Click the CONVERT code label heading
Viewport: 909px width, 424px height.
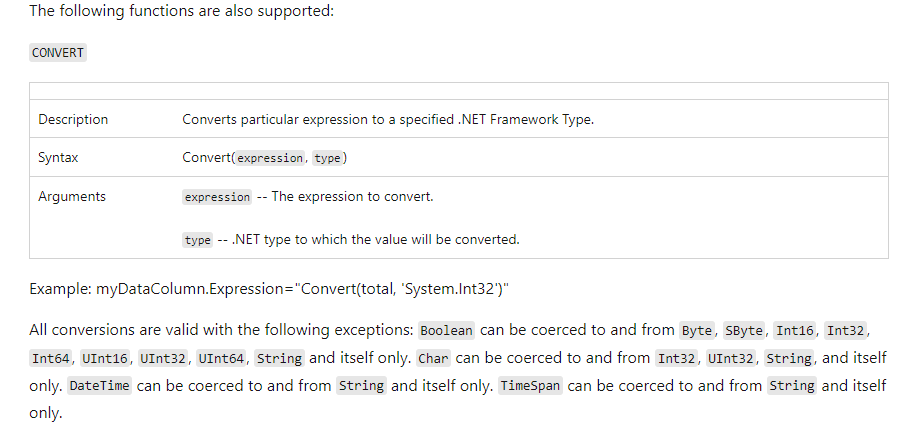(57, 53)
